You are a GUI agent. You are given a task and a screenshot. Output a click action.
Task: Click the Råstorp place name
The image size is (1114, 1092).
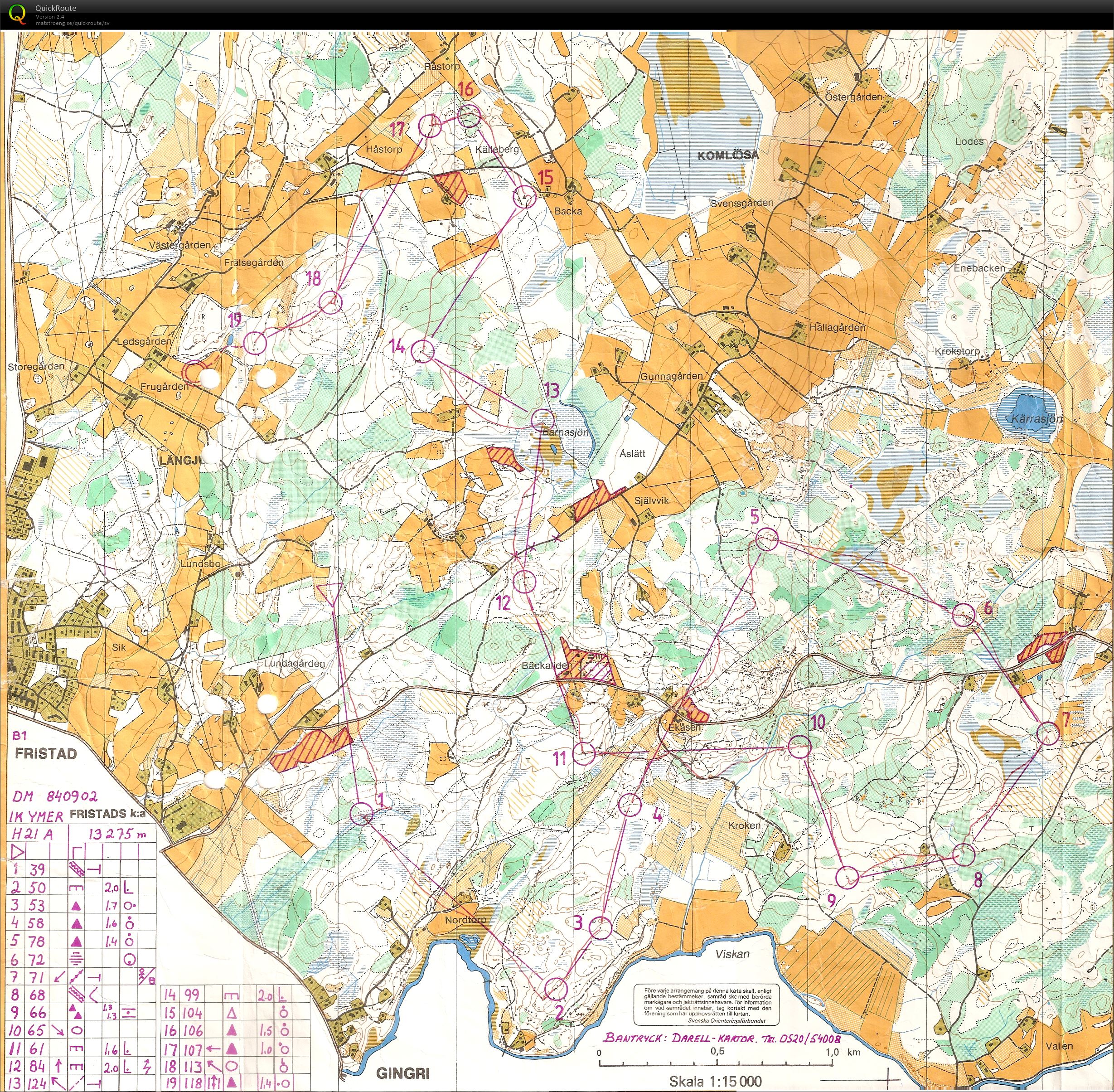[x=442, y=67]
